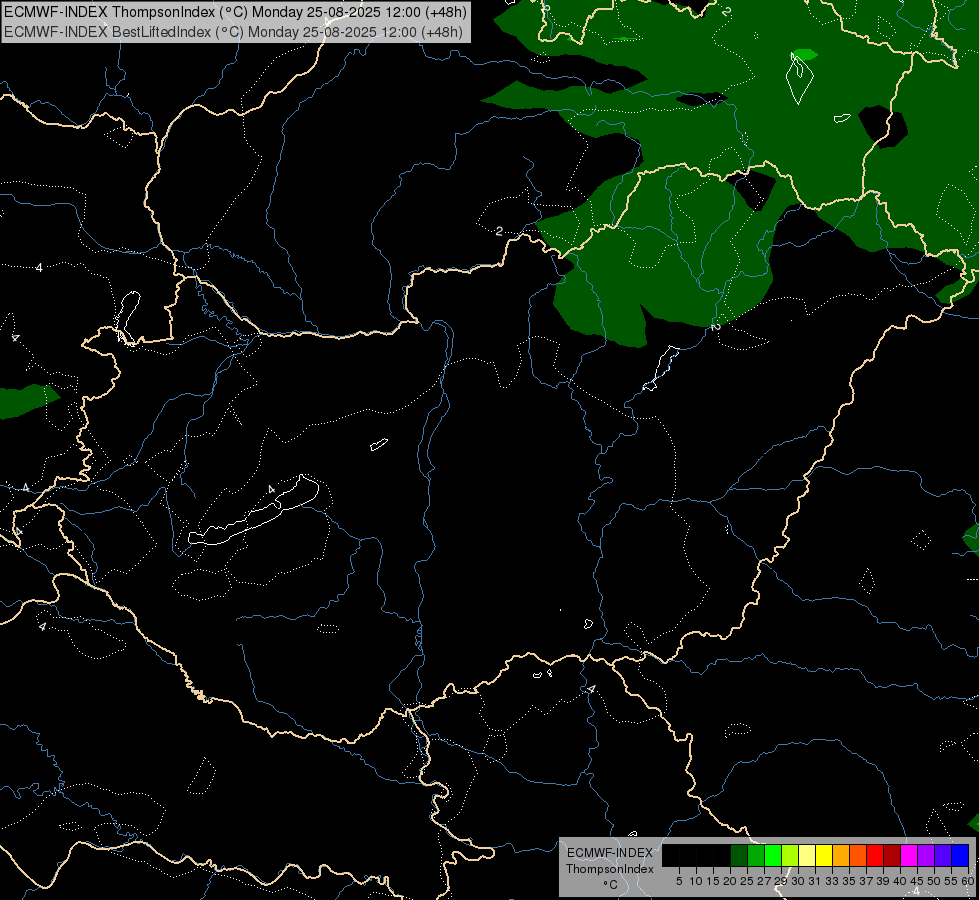Screen dimensions: 979x900
Task: Click the dark orange 35–37 legend swatch
Action: pyautogui.click(x=858, y=856)
